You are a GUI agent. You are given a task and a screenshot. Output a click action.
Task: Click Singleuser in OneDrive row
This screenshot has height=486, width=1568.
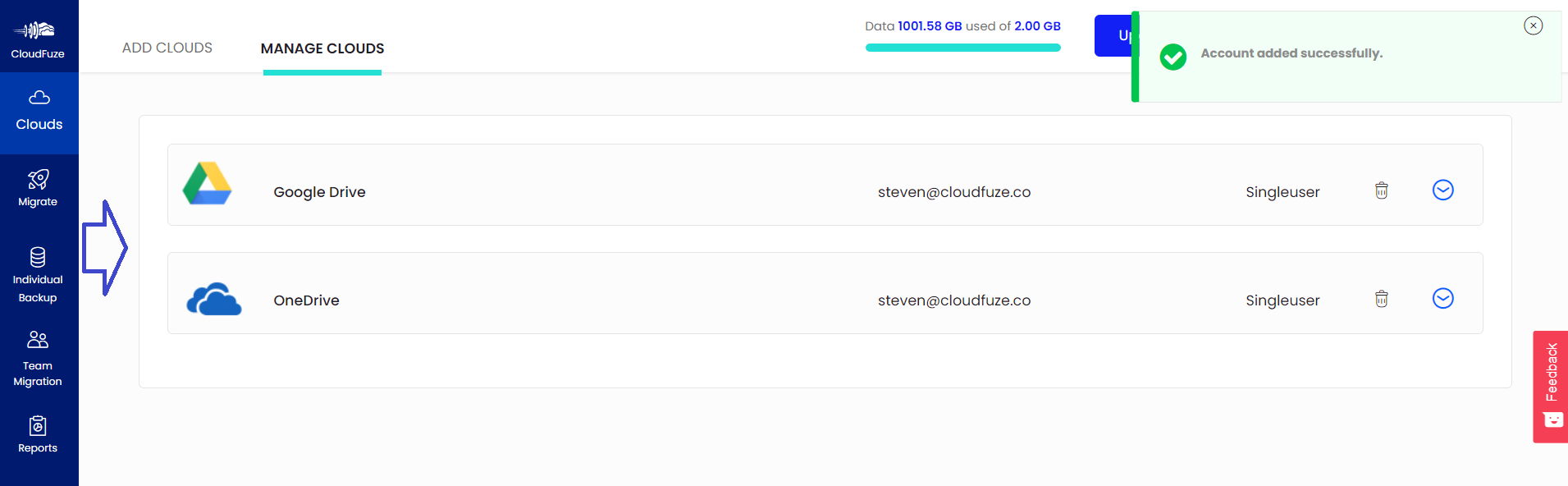pyautogui.click(x=1282, y=300)
